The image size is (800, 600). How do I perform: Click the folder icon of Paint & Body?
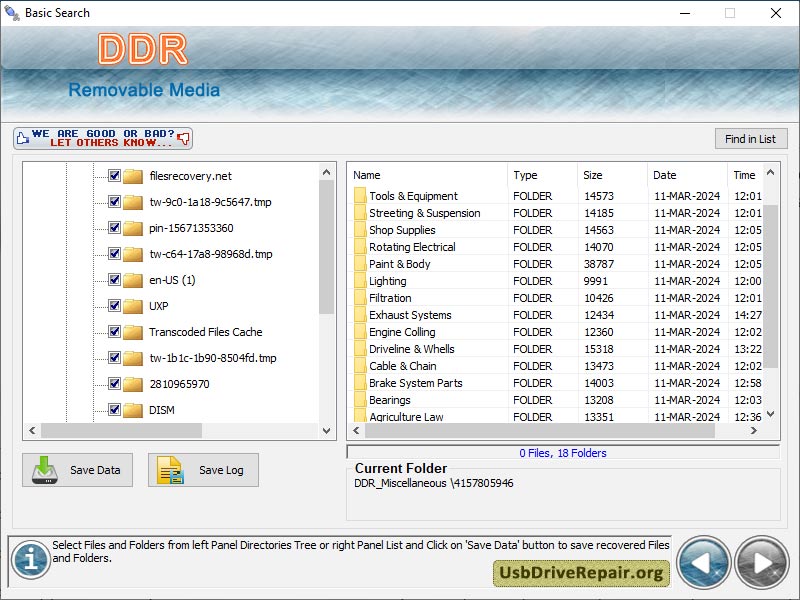point(360,264)
